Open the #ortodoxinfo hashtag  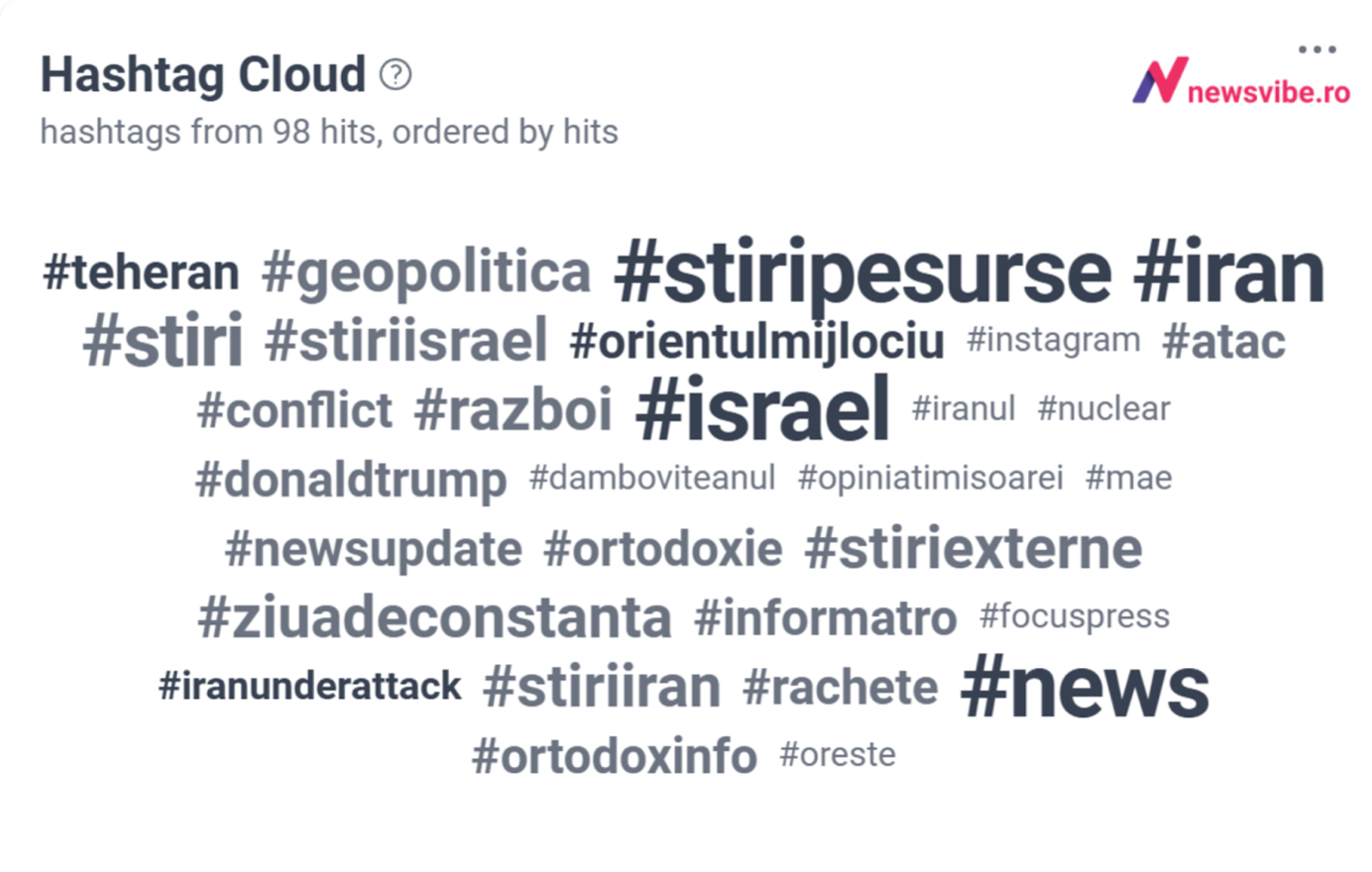(615, 756)
